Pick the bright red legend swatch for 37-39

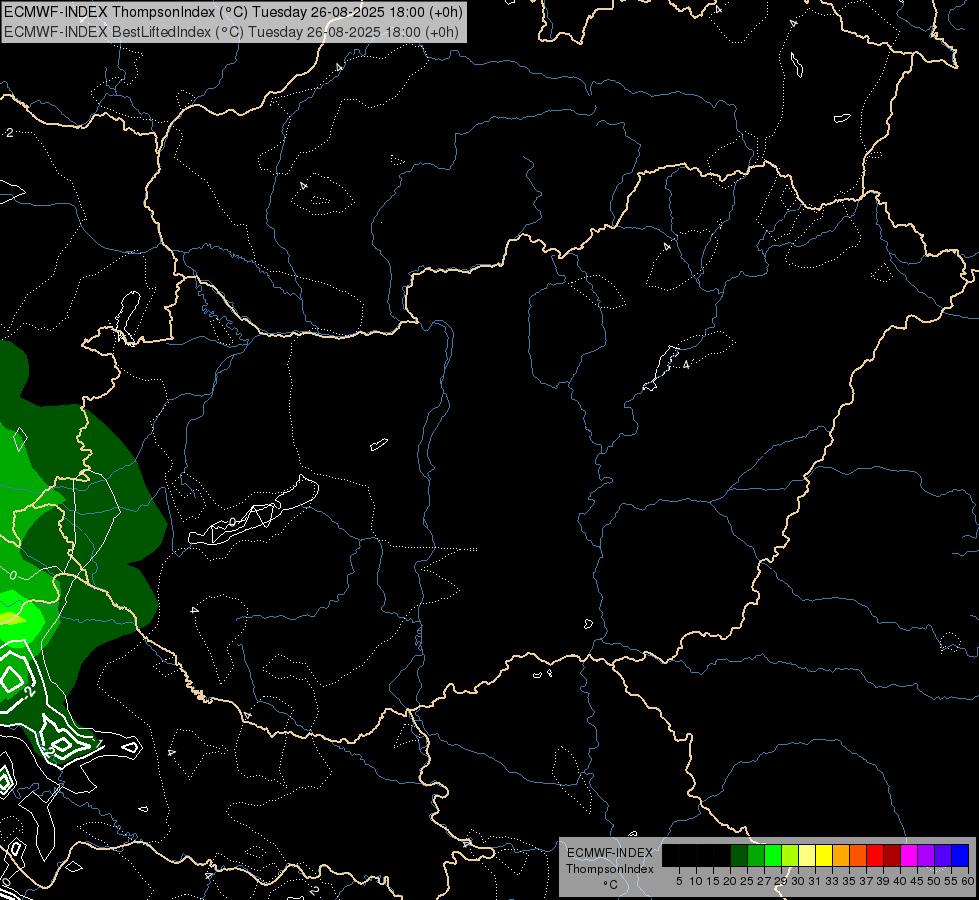click(x=875, y=856)
